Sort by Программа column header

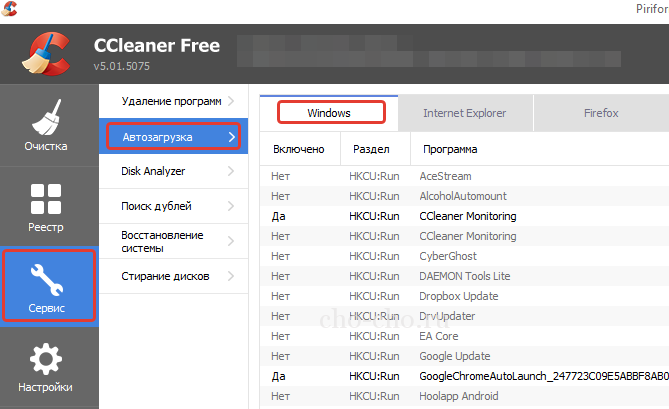tap(449, 149)
